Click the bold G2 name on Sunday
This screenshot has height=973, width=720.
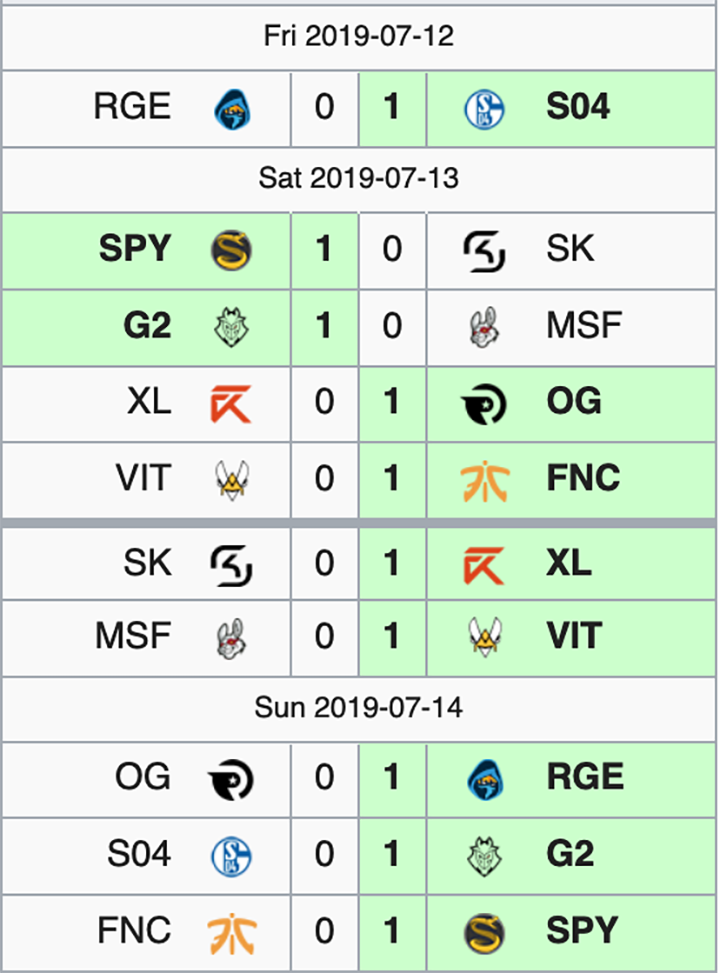pyautogui.click(x=570, y=853)
